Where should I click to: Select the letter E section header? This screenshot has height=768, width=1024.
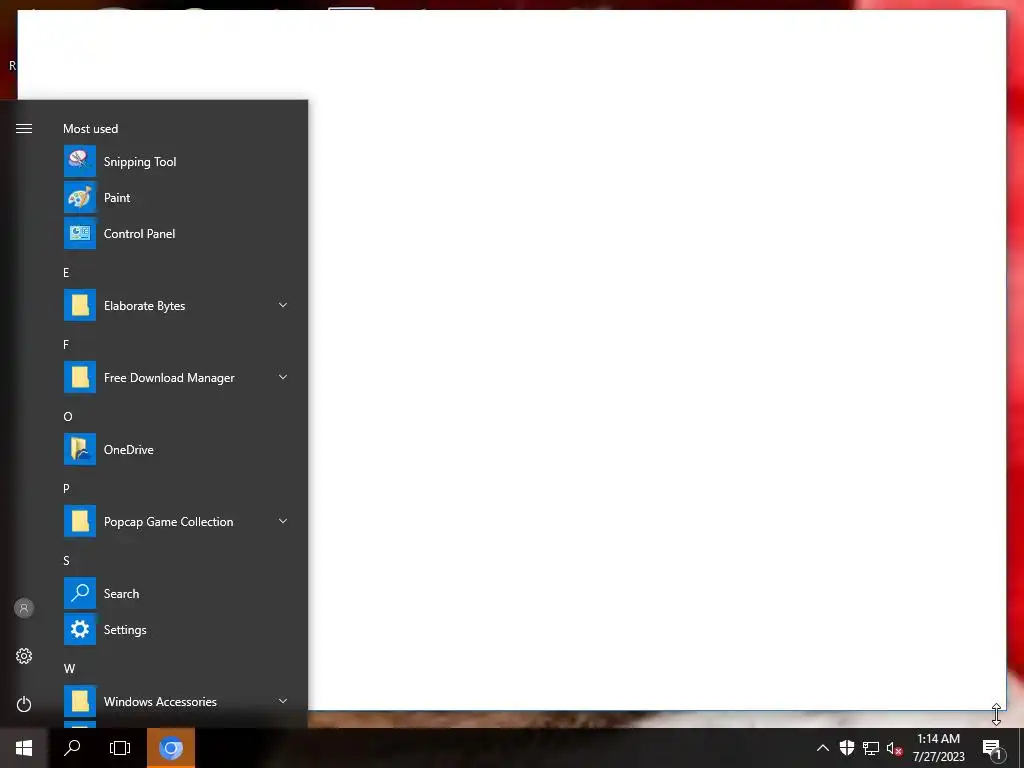(66, 273)
